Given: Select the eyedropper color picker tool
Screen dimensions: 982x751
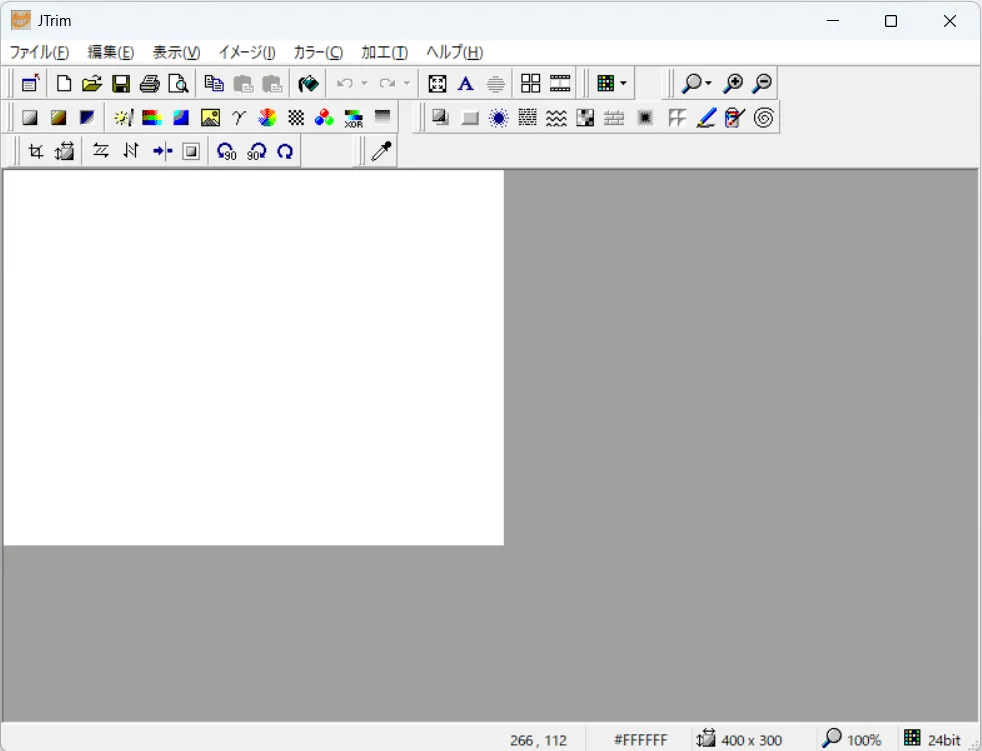Looking at the screenshot, I should coord(381,151).
